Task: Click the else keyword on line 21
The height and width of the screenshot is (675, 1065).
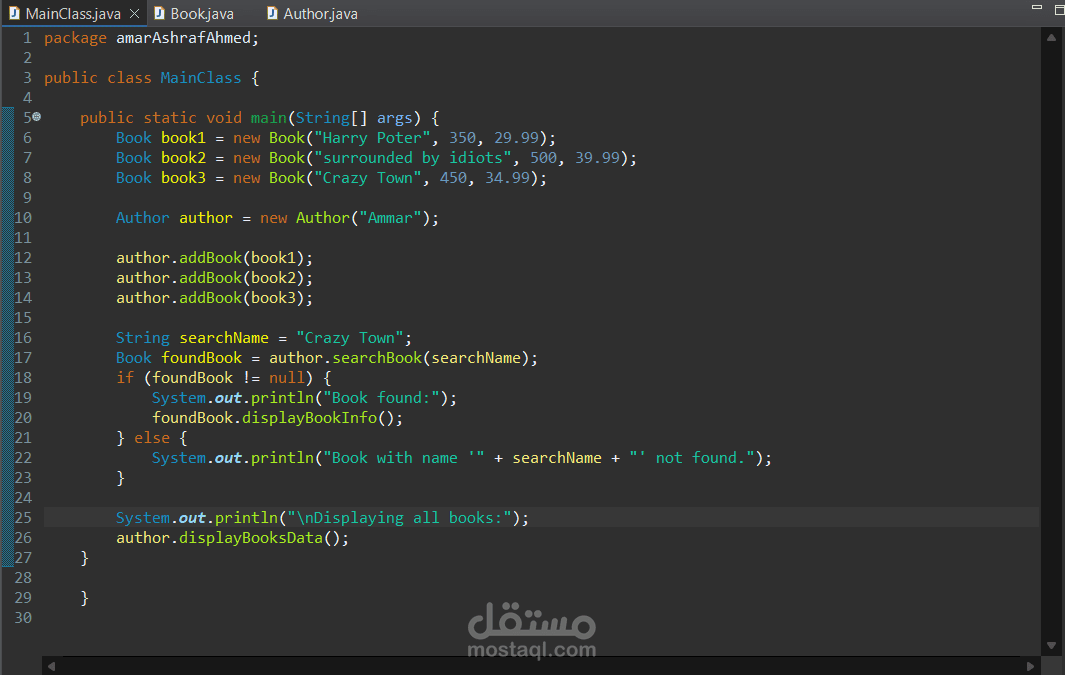Action: click(x=151, y=438)
